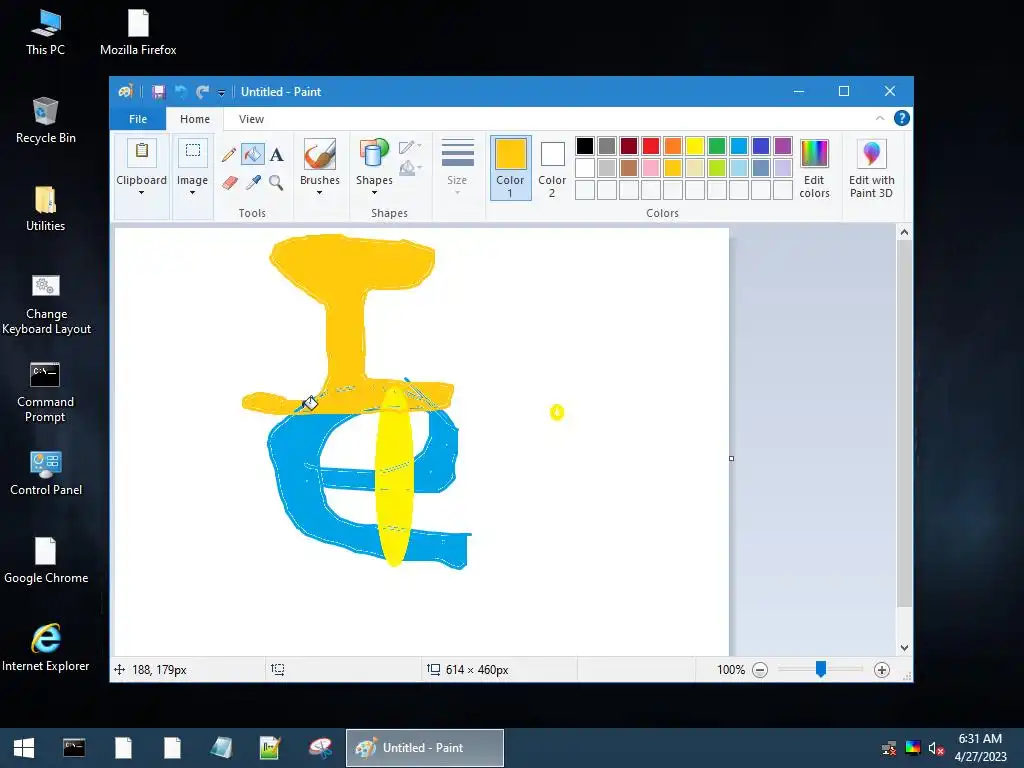1024x768 pixels.
Task: Open the Edit colors dialog
Action: [x=814, y=168]
